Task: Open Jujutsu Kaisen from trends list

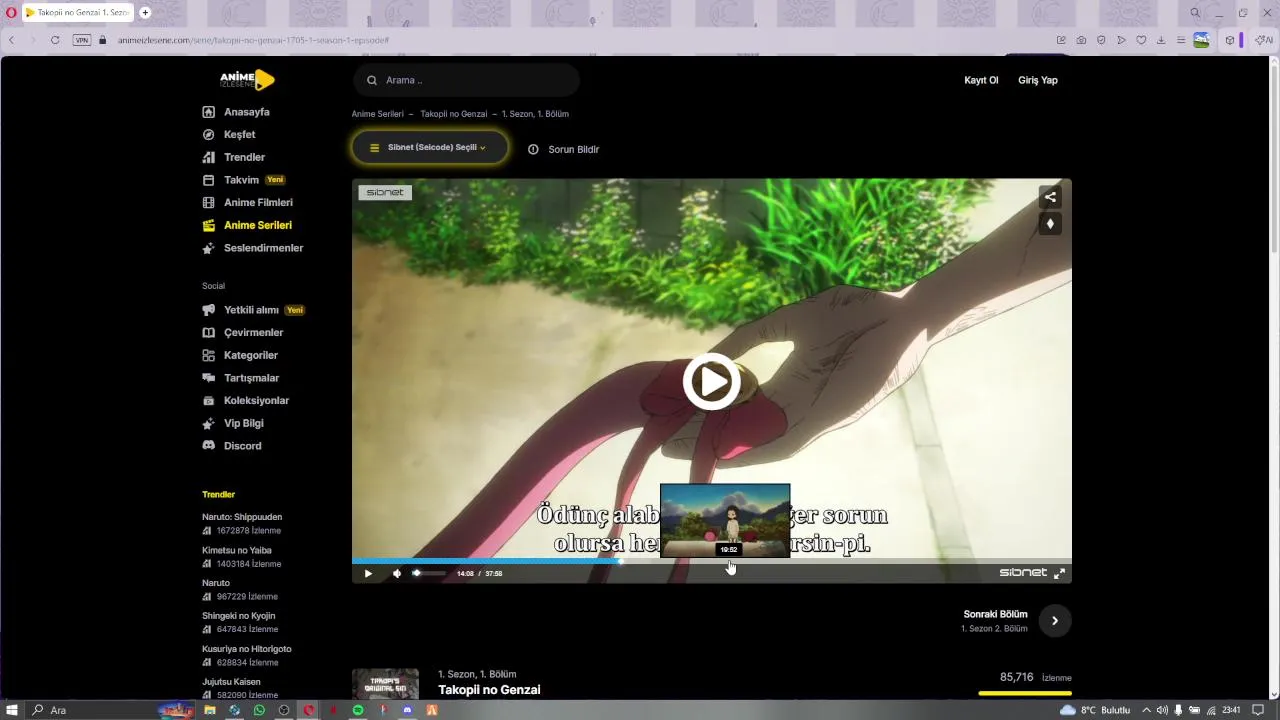Action: [x=231, y=682]
